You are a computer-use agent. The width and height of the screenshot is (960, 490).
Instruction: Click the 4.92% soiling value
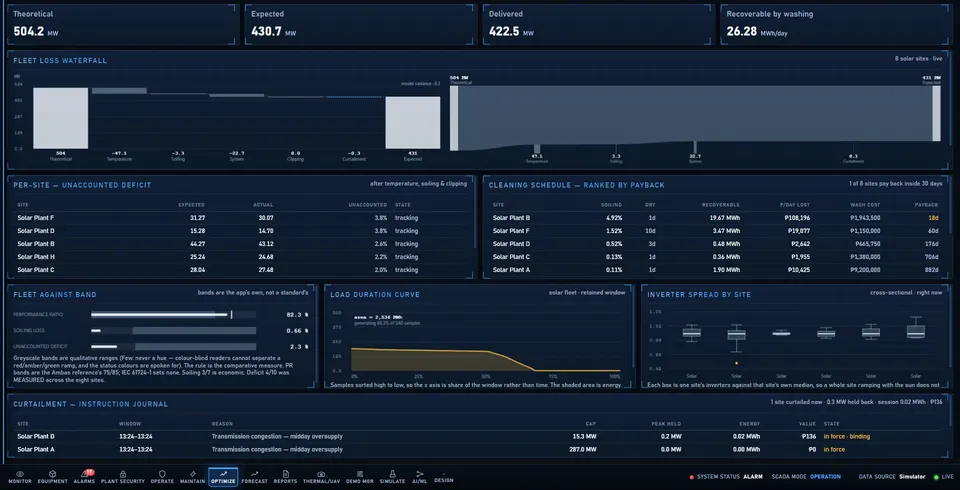pyautogui.click(x=613, y=217)
